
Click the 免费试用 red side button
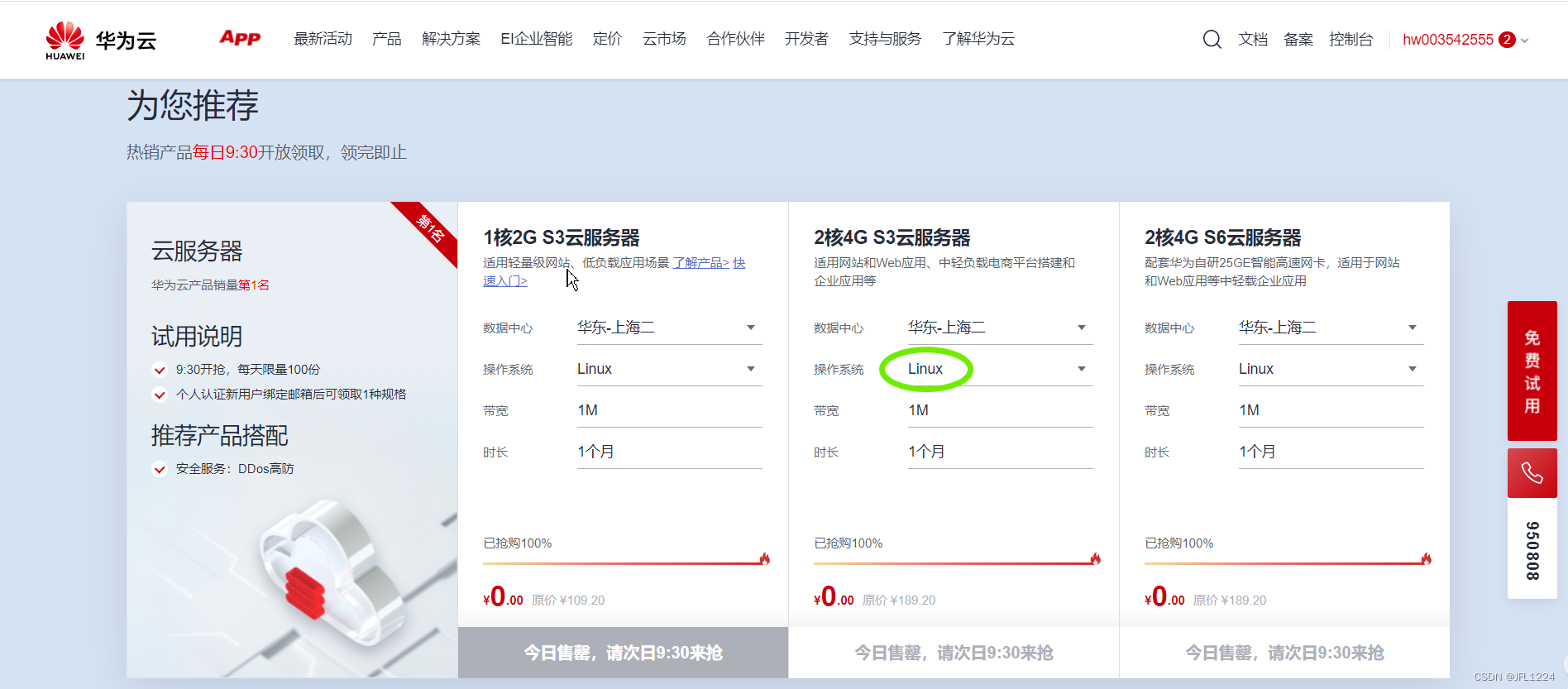1532,371
